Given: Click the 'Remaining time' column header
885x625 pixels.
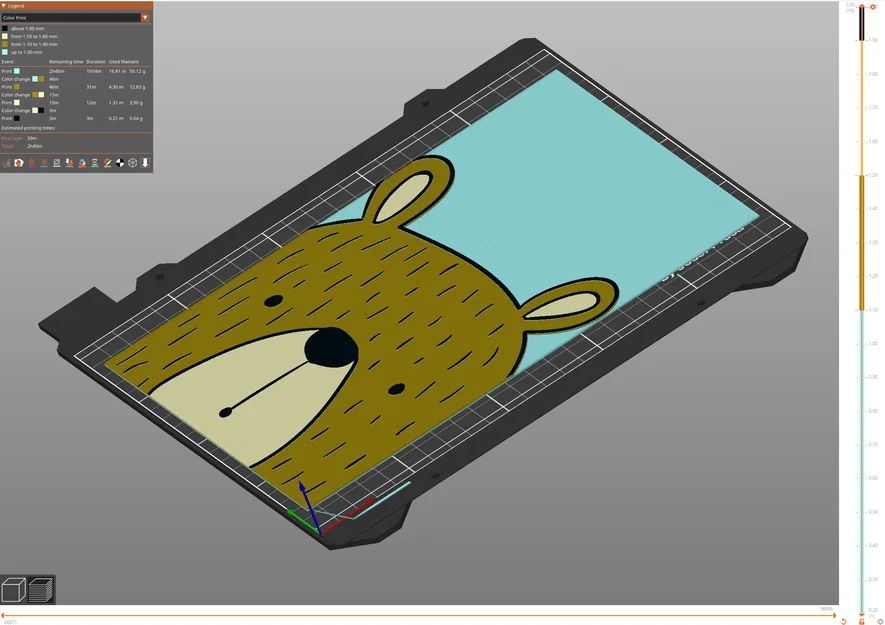Looking at the screenshot, I should coord(66,62).
